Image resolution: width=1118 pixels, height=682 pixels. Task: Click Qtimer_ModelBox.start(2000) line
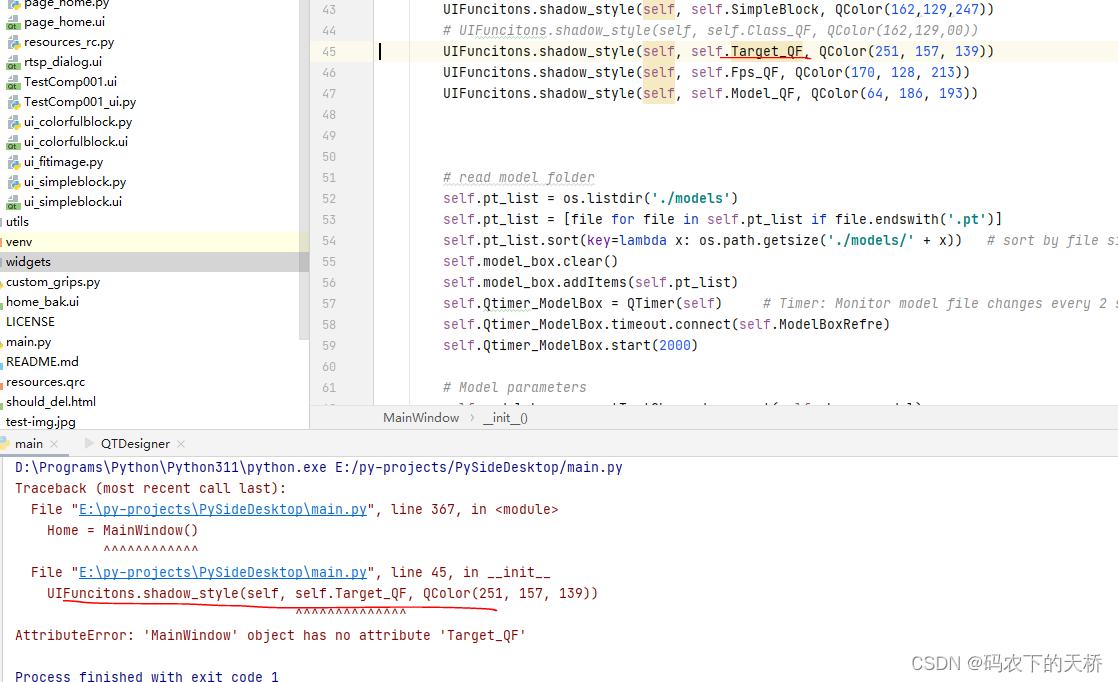pos(570,346)
